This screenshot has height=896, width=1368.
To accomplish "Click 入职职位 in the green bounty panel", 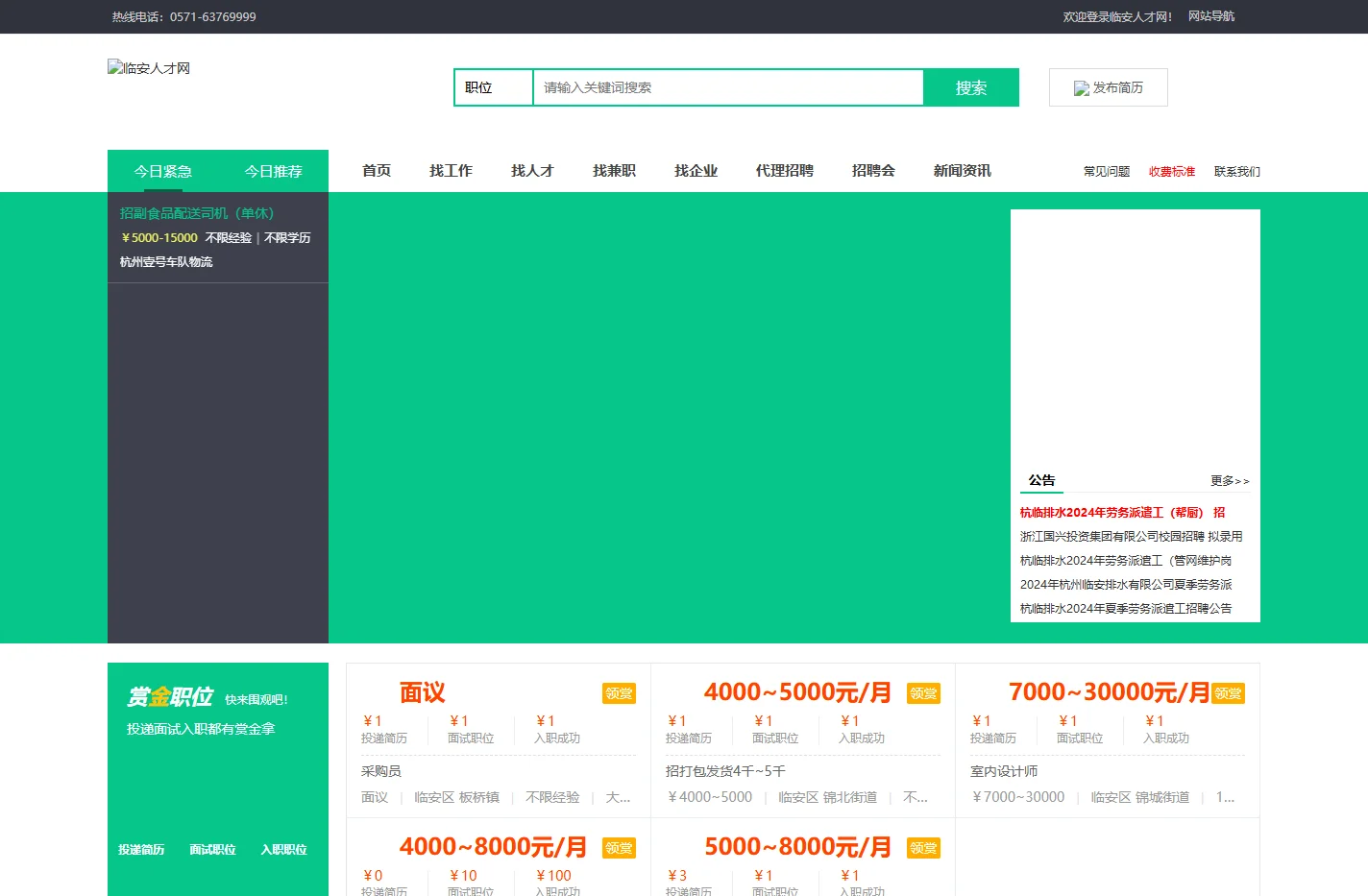I will coord(283,850).
